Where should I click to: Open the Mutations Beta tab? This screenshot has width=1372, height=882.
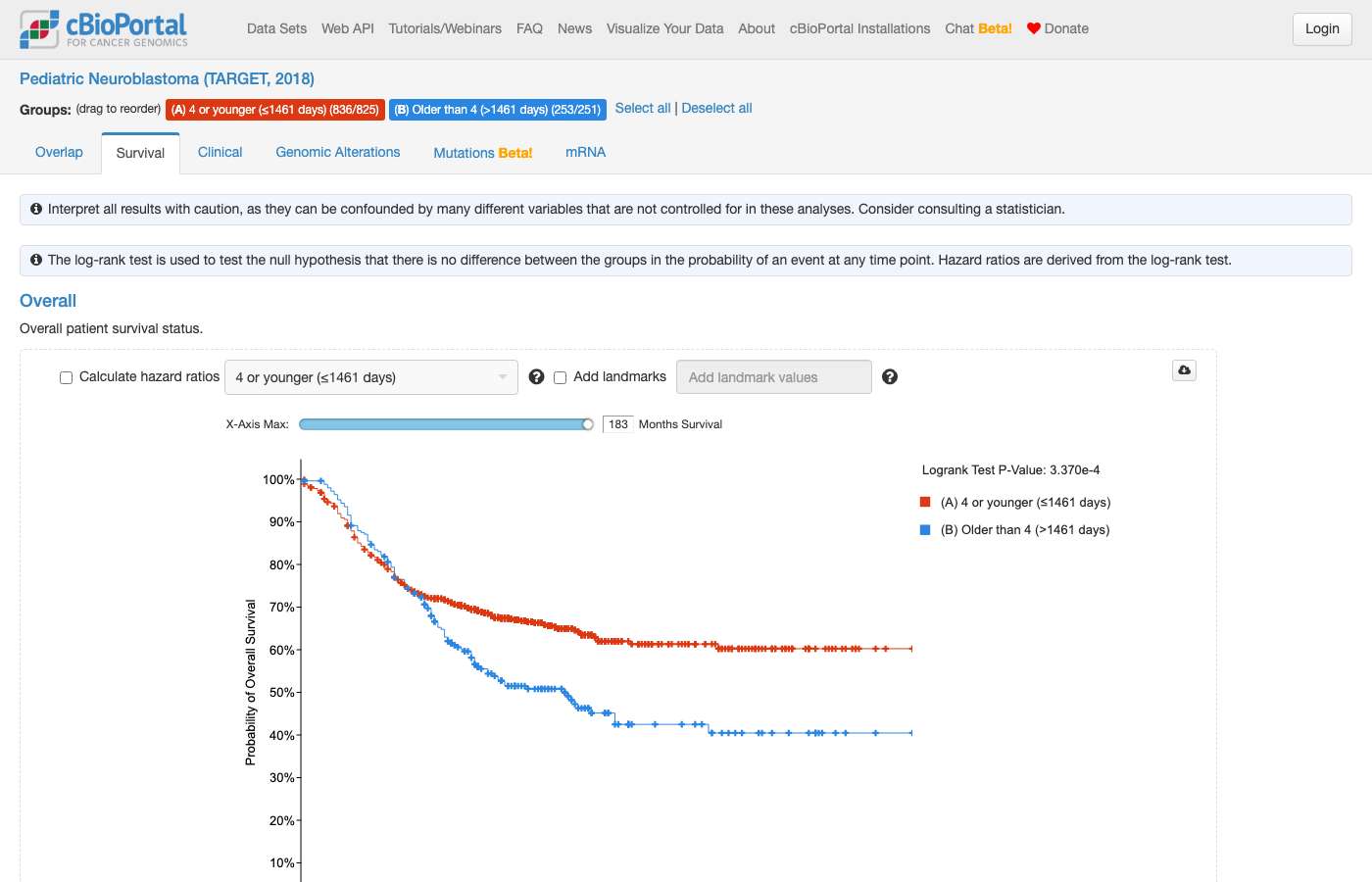click(483, 153)
